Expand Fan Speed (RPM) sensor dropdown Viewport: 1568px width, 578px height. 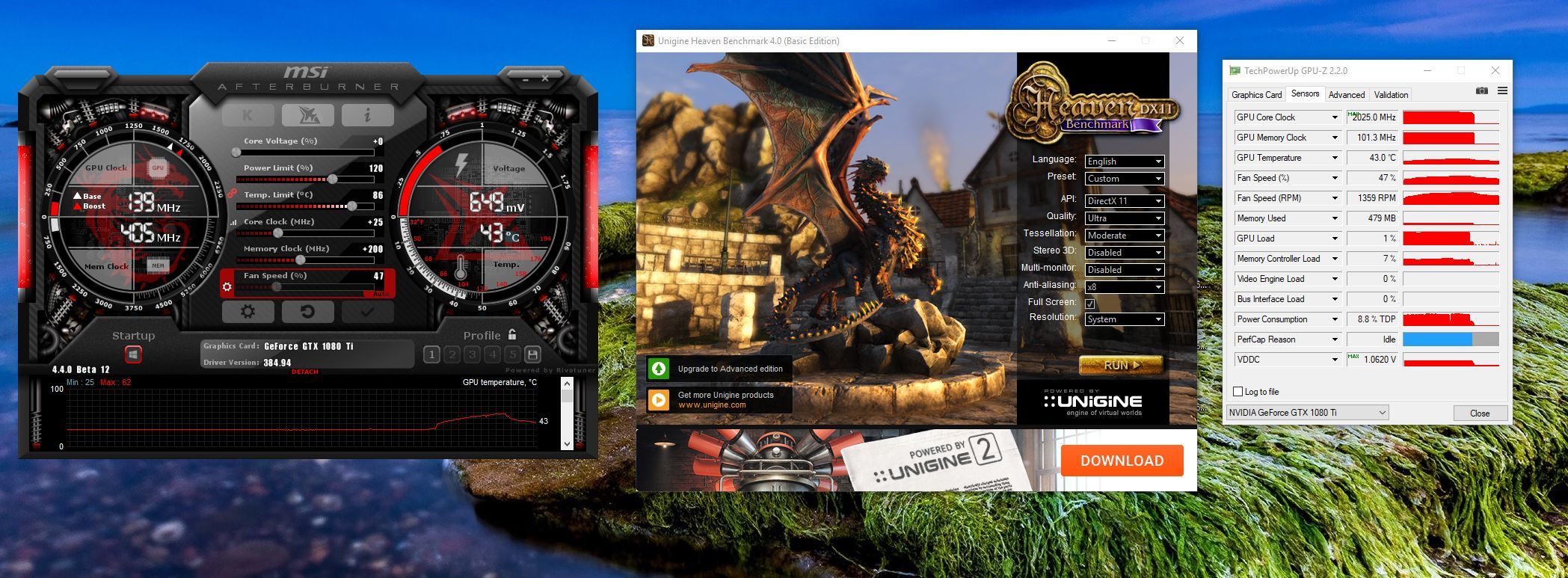click(1335, 198)
